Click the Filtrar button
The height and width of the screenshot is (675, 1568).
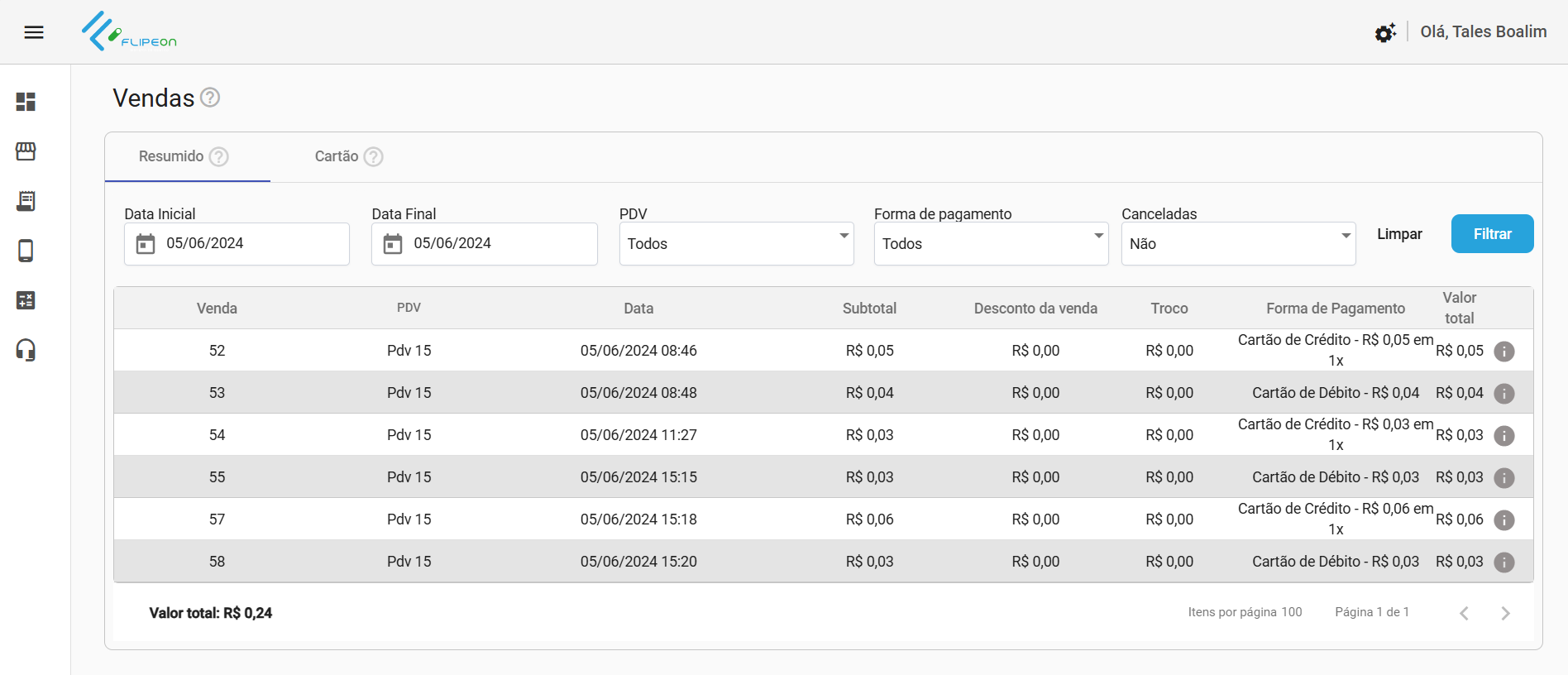(x=1492, y=234)
